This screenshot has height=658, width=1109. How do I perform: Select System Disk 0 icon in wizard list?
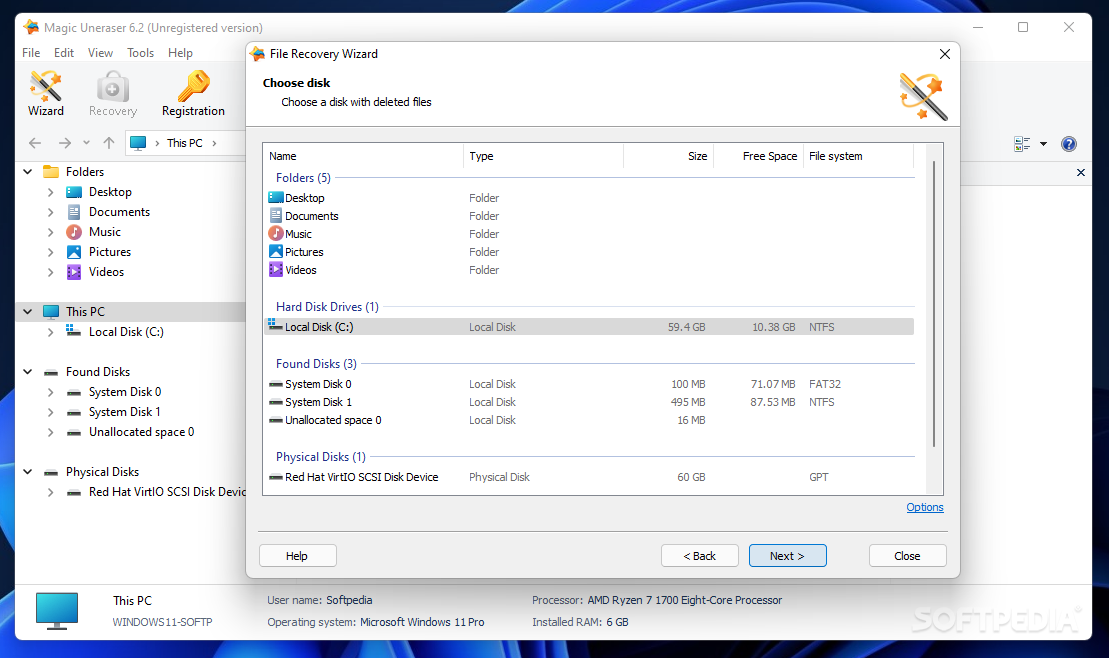click(276, 384)
